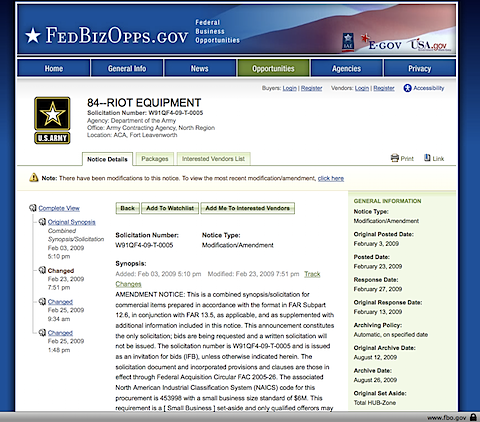Click the 84--RIOT EQUIPMENT heading

coord(144,103)
